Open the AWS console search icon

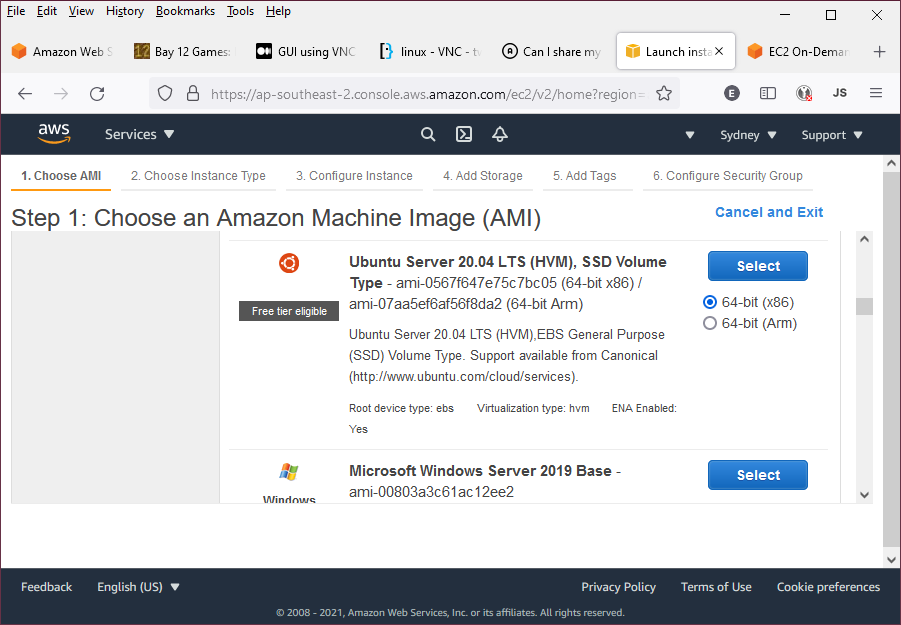point(428,134)
